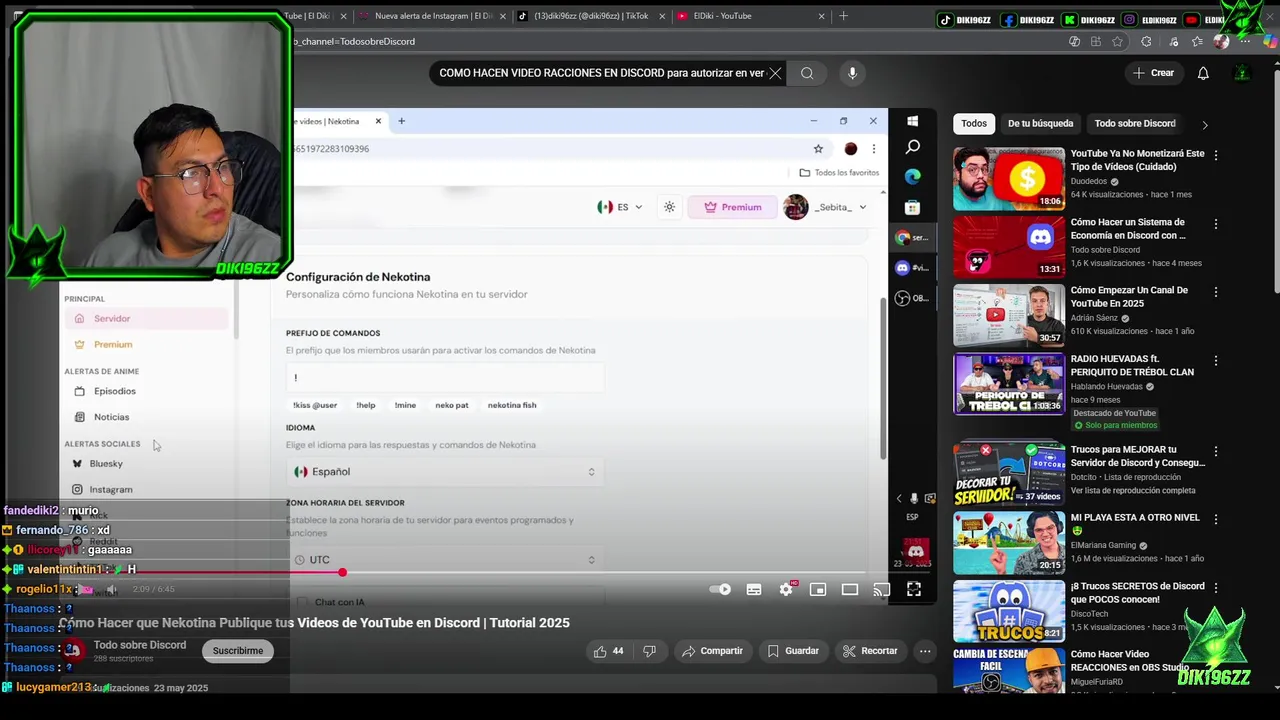Viewport: 1280px width, 720px height.
Task: Open player settings gear icon
Action: [786, 590]
